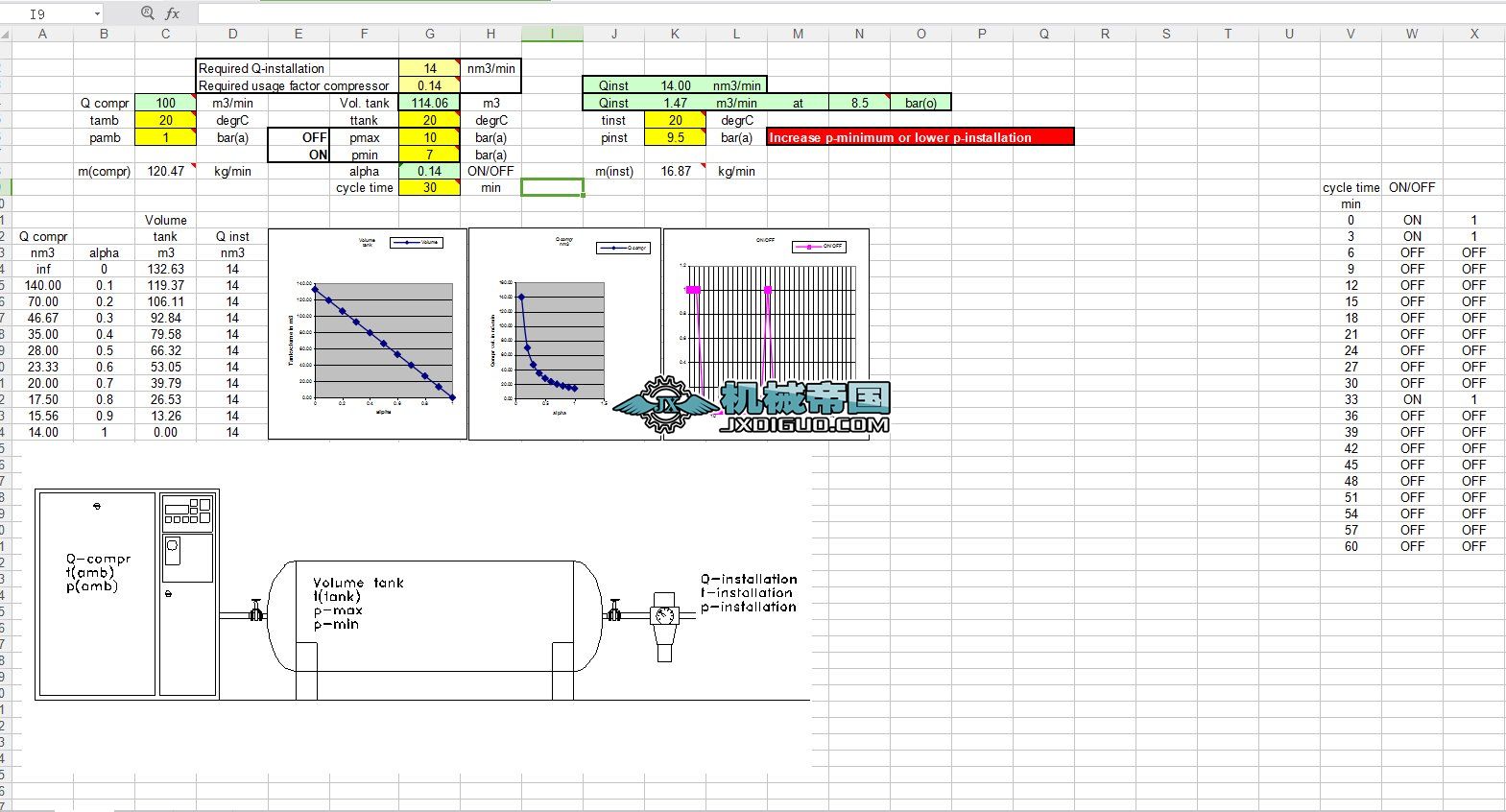Select the Qinst value 1.47 cell
This screenshot has width=1506, height=812.
click(675, 103)
